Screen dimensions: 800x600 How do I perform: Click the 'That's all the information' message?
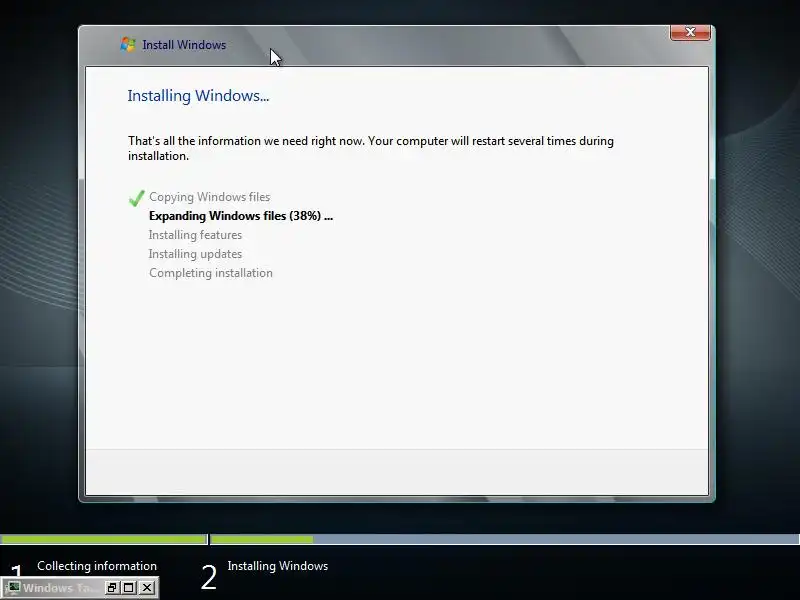coord(371,148)
